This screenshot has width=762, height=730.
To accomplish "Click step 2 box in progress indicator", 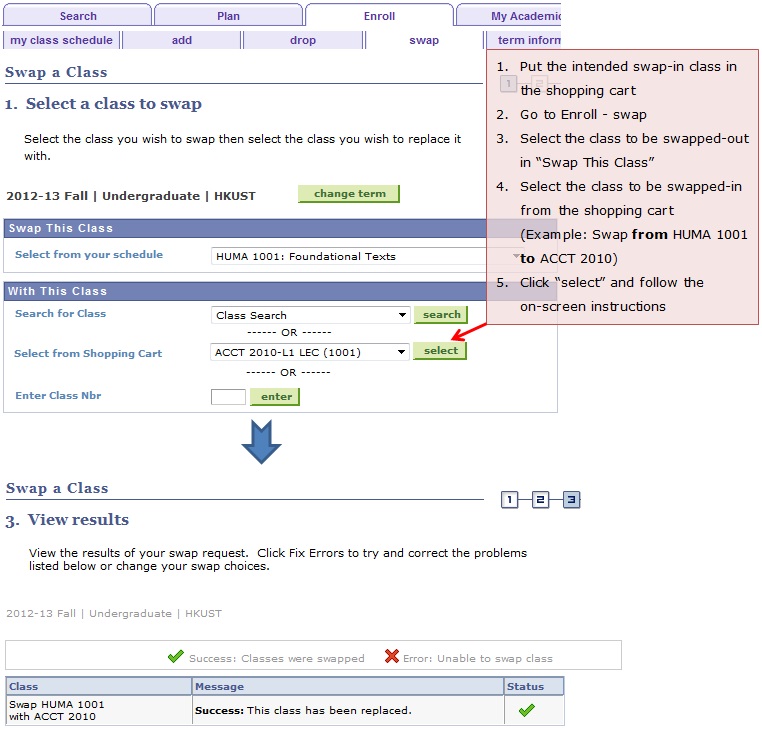I will (x=541, y=500).
